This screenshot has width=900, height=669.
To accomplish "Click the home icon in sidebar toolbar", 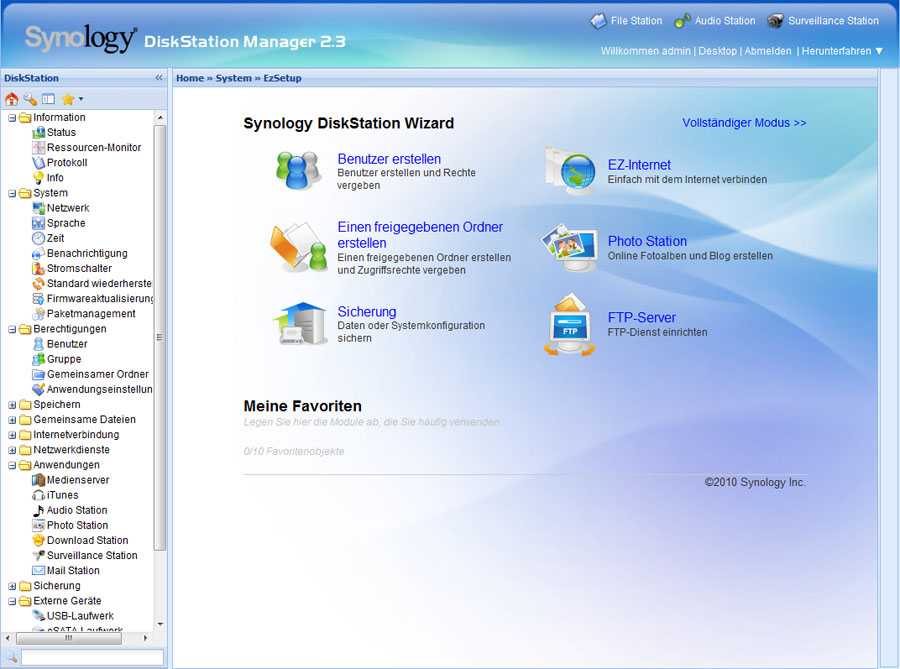I will pos(11,99).
